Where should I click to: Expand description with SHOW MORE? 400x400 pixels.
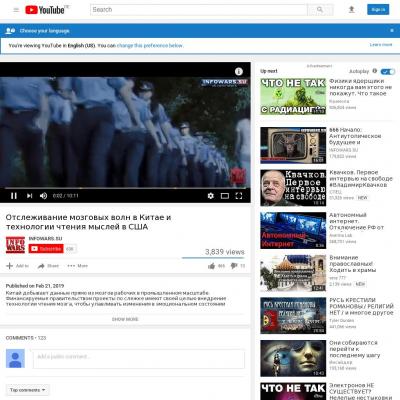125,319
